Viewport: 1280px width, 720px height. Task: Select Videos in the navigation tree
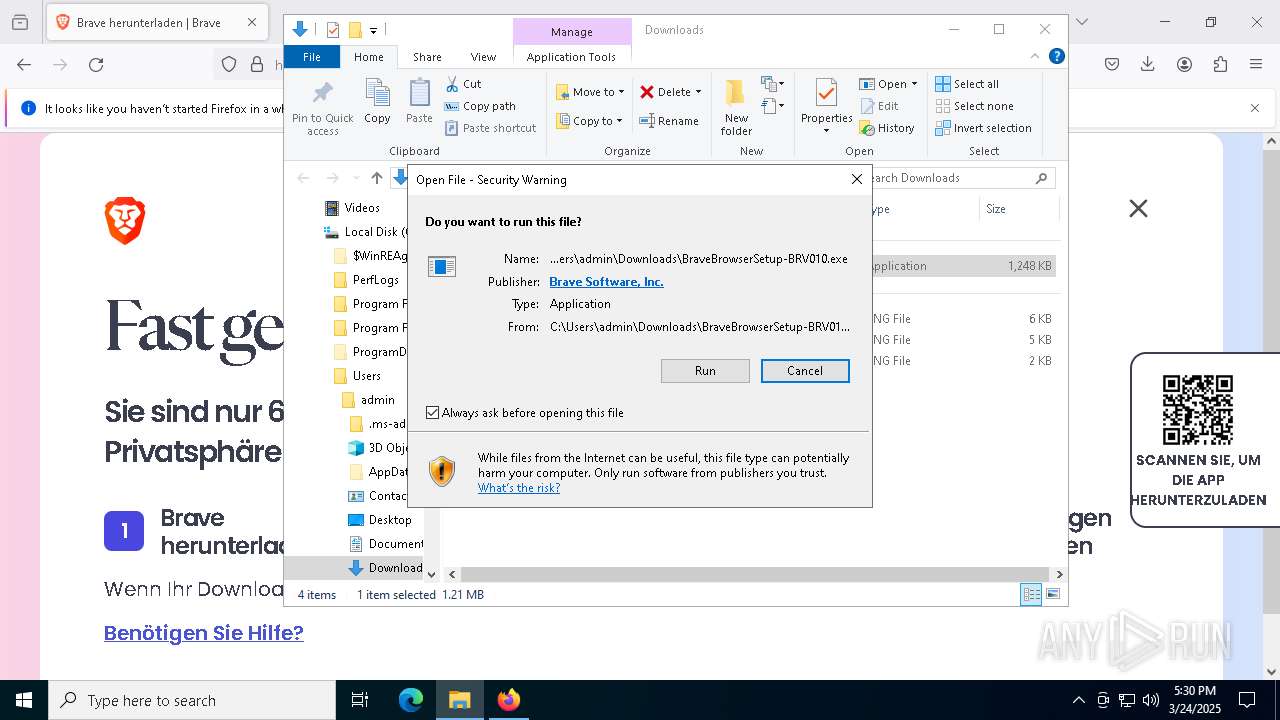[x=362, y=208]
